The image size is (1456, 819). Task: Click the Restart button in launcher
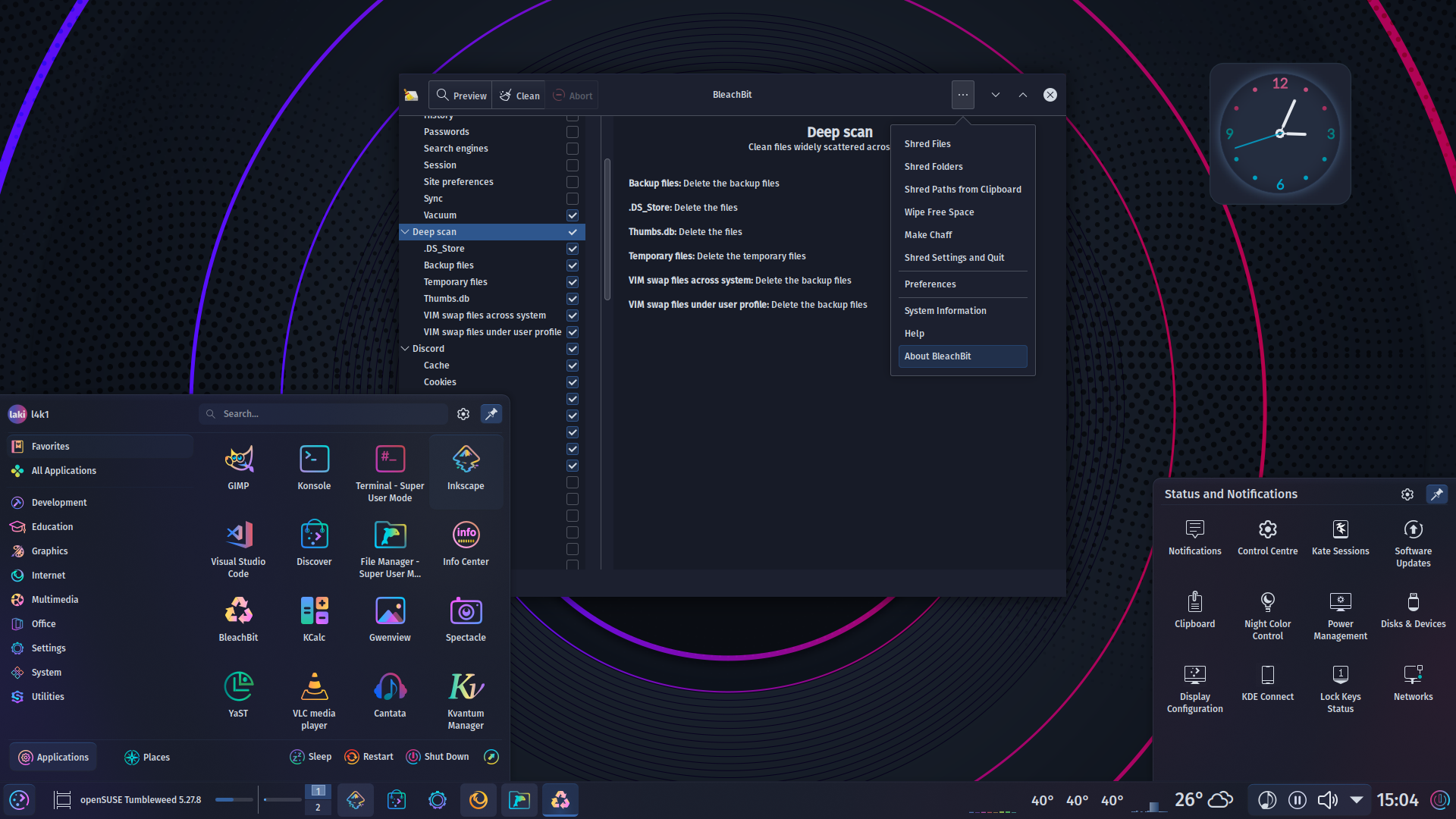369,757
